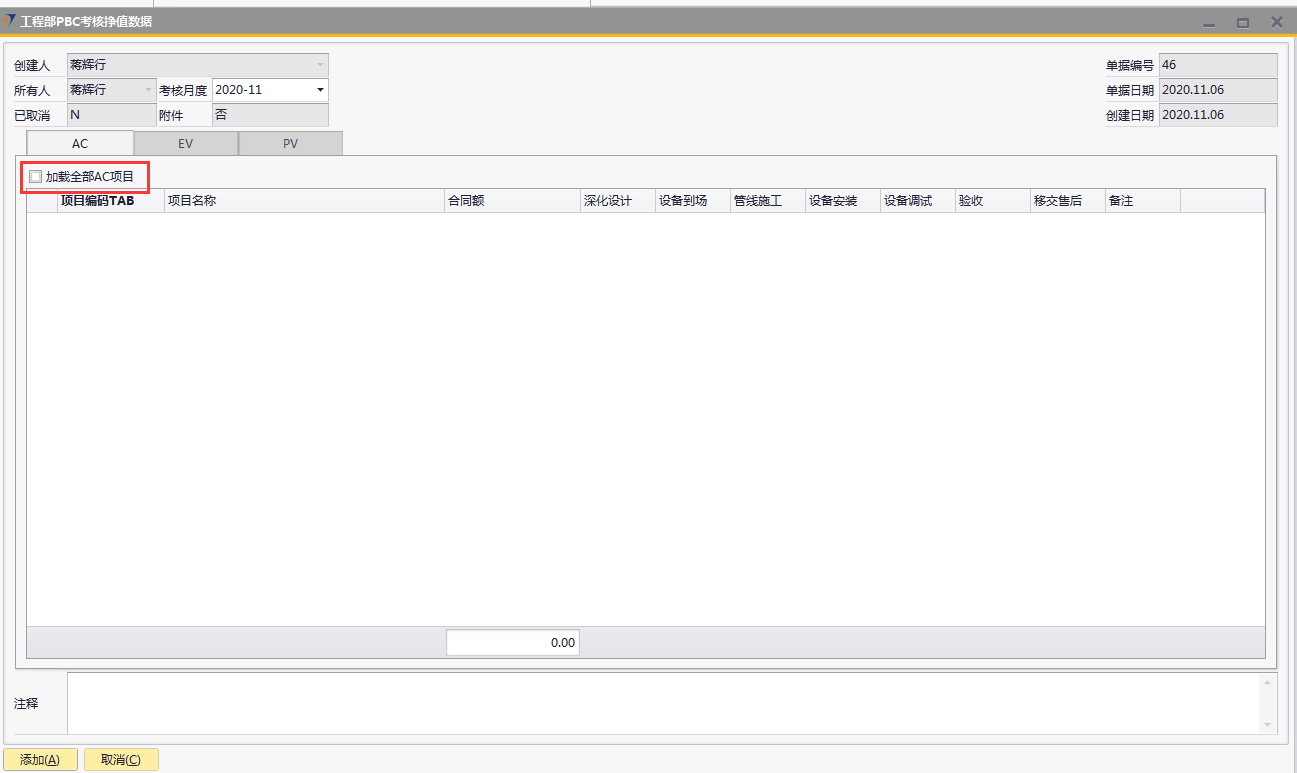Click the 合同额 column header

click(x=511, y=201)
